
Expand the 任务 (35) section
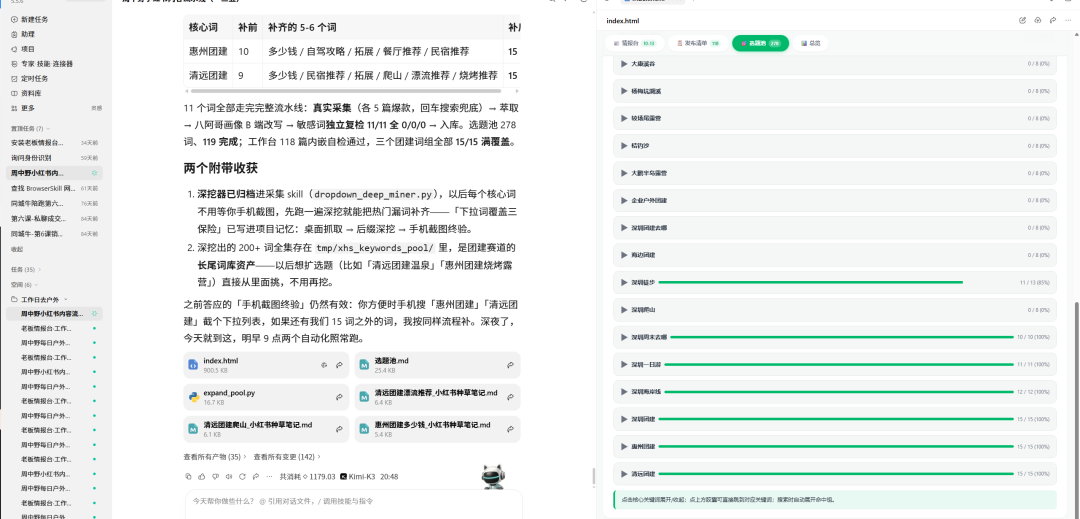click(x=26, y=269)
